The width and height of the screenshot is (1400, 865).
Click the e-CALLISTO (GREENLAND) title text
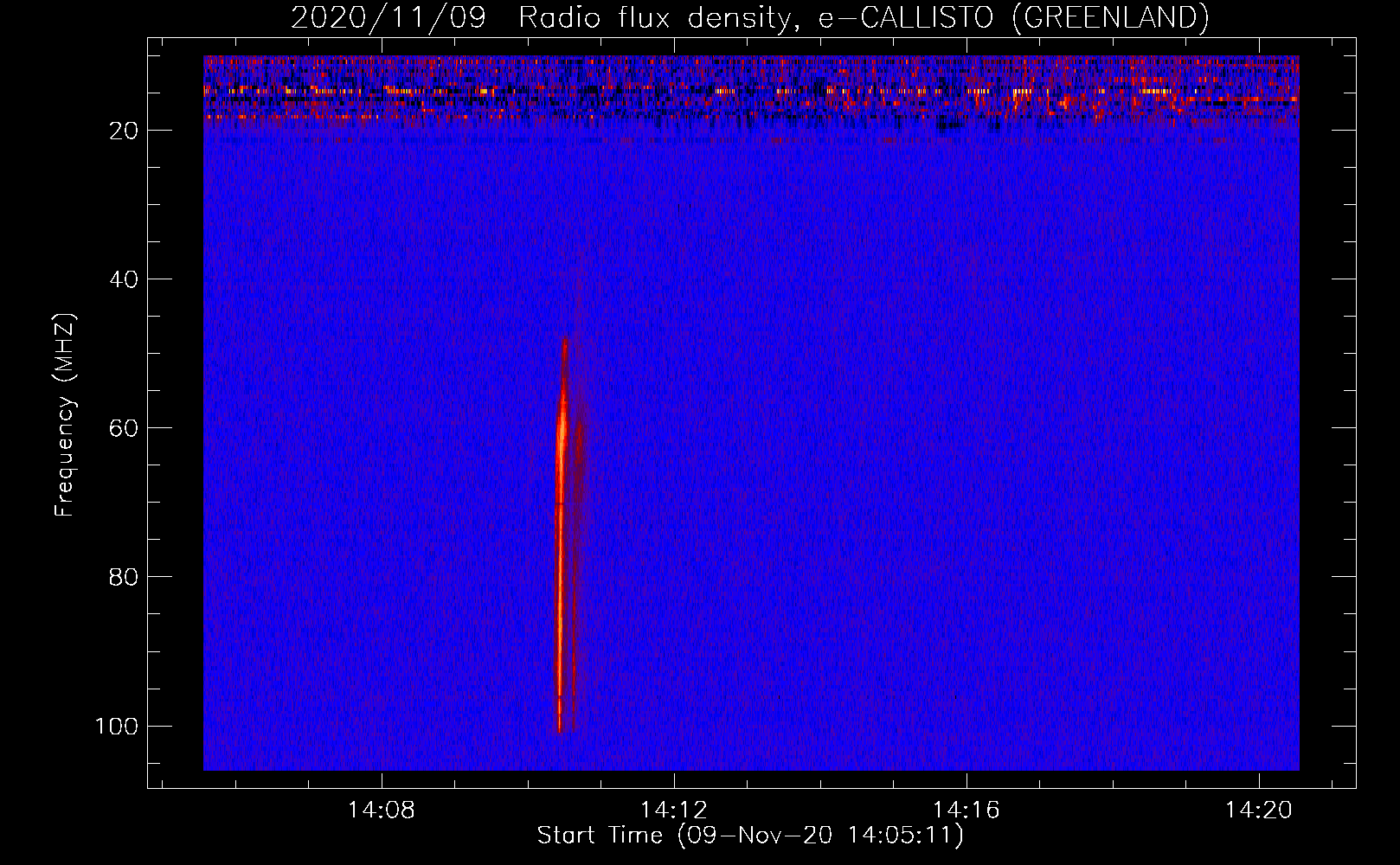[1013, 17]
